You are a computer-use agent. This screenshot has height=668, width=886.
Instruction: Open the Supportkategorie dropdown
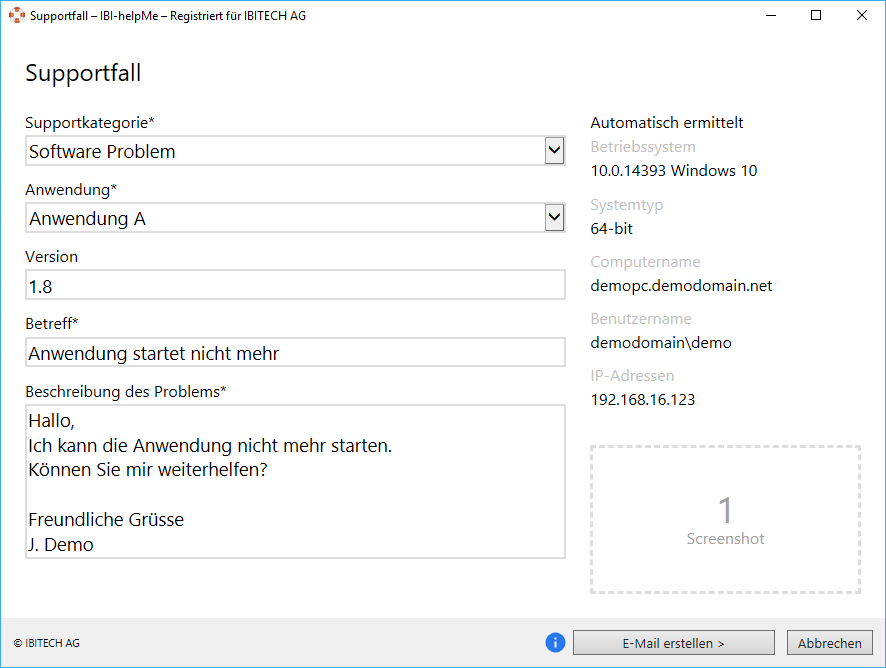click(x=554, y=151)
